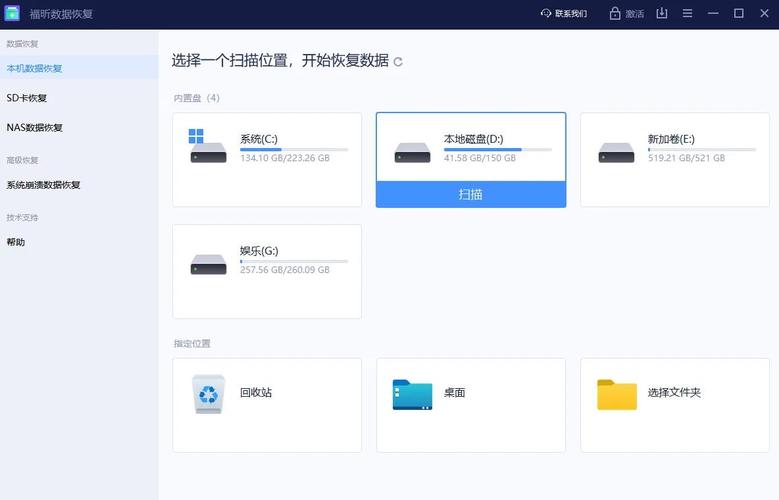Click the 桌面 desktop folder icon
Viewport: 779px width, 500px height.
click(412, 395)
